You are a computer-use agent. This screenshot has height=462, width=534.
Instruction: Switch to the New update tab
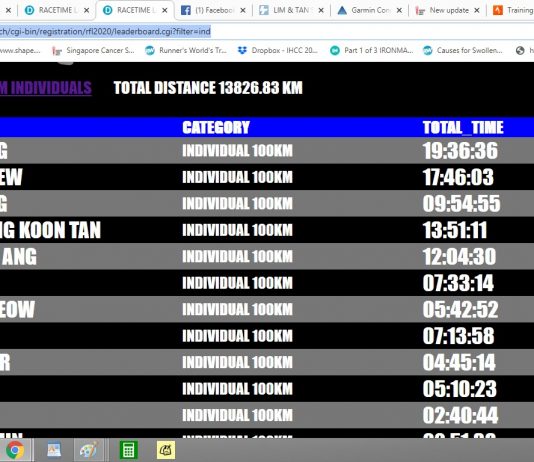pos(443,11)
